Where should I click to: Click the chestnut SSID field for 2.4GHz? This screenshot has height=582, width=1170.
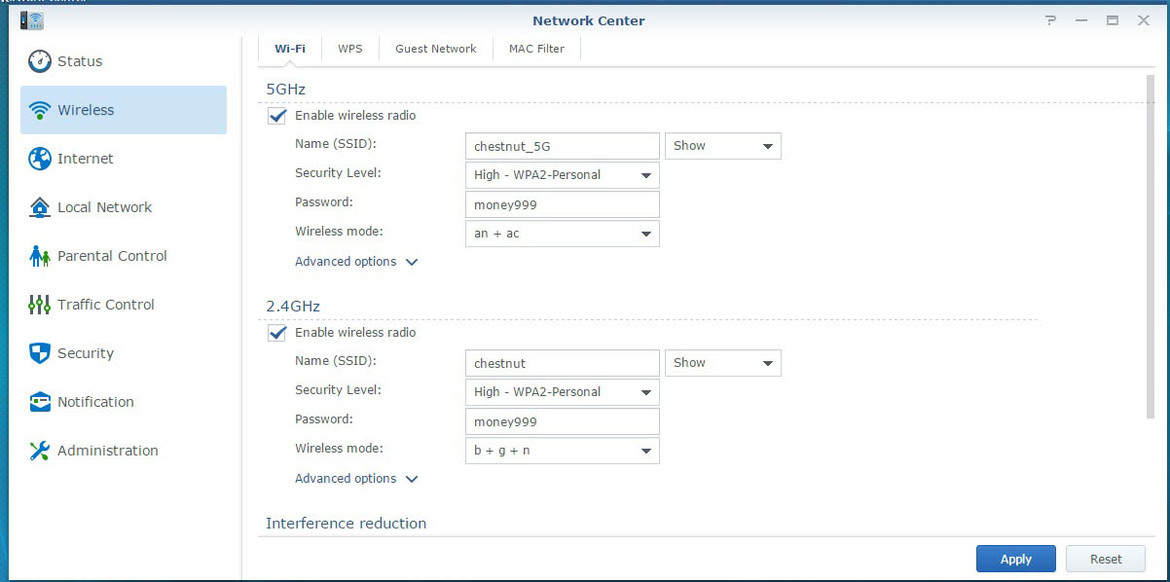tap(562, 363)
